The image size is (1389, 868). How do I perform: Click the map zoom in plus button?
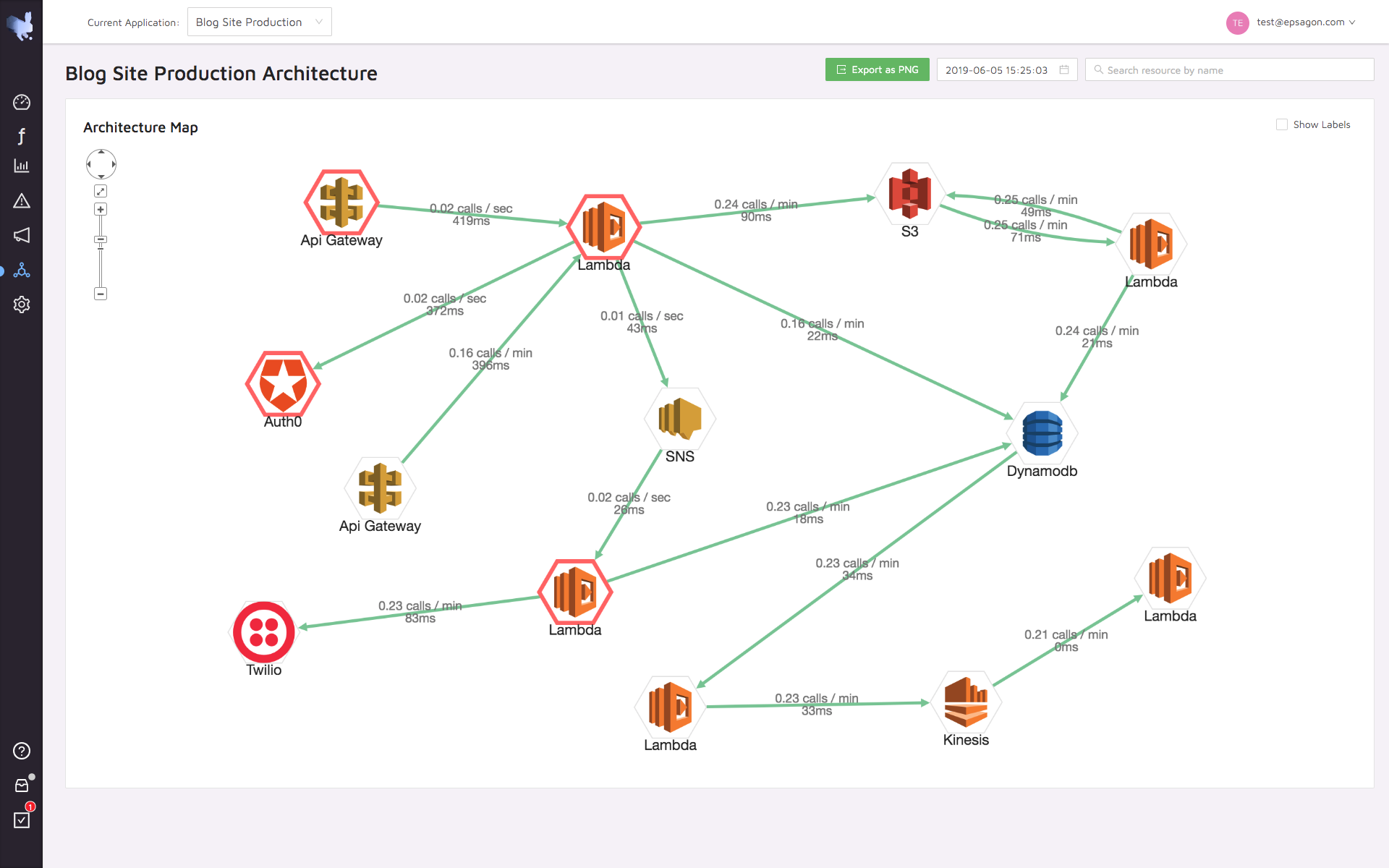[101, 209]
